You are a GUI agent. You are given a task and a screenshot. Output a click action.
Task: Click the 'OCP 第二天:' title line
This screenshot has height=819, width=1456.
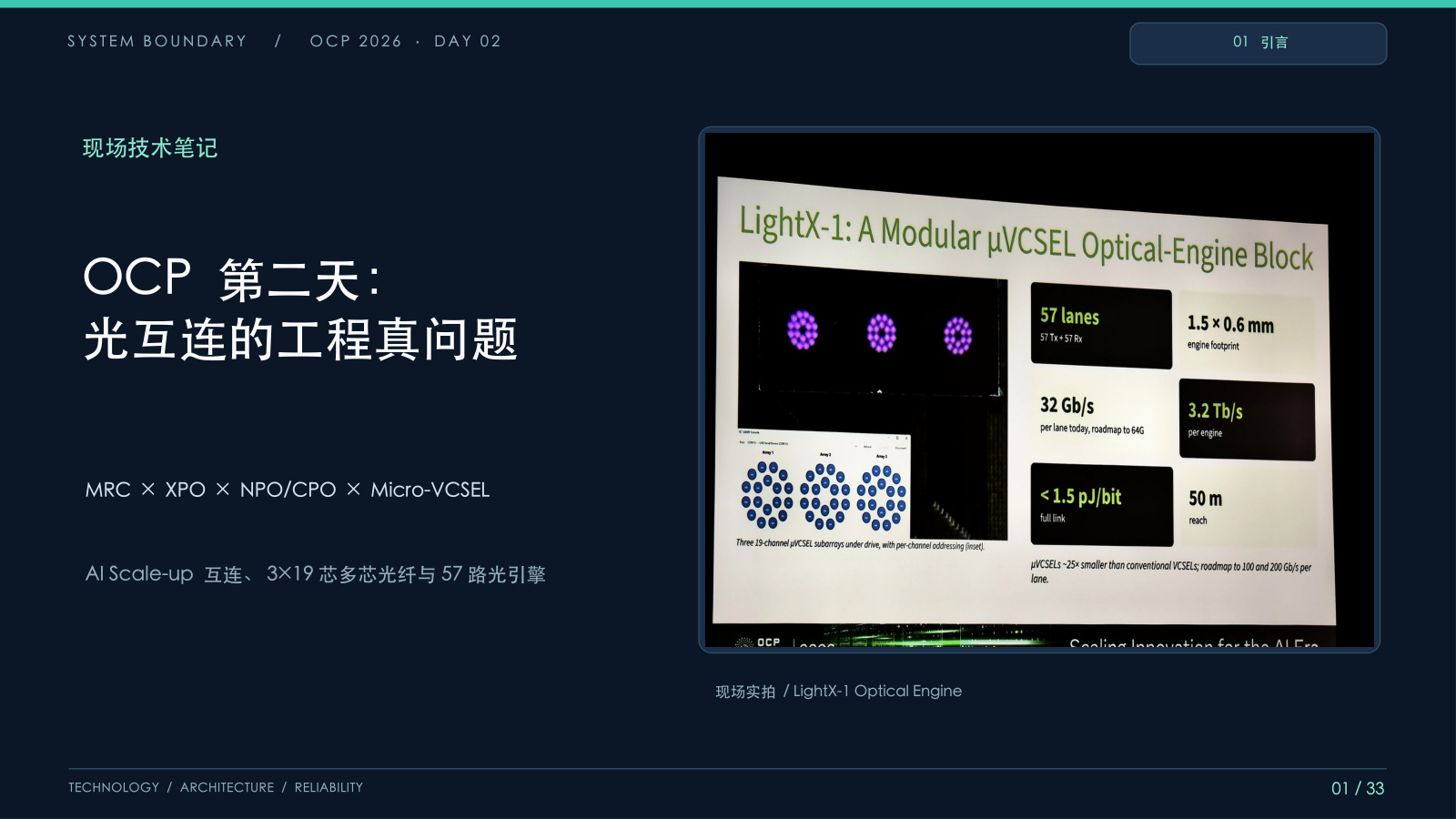(x=232, y=278)
